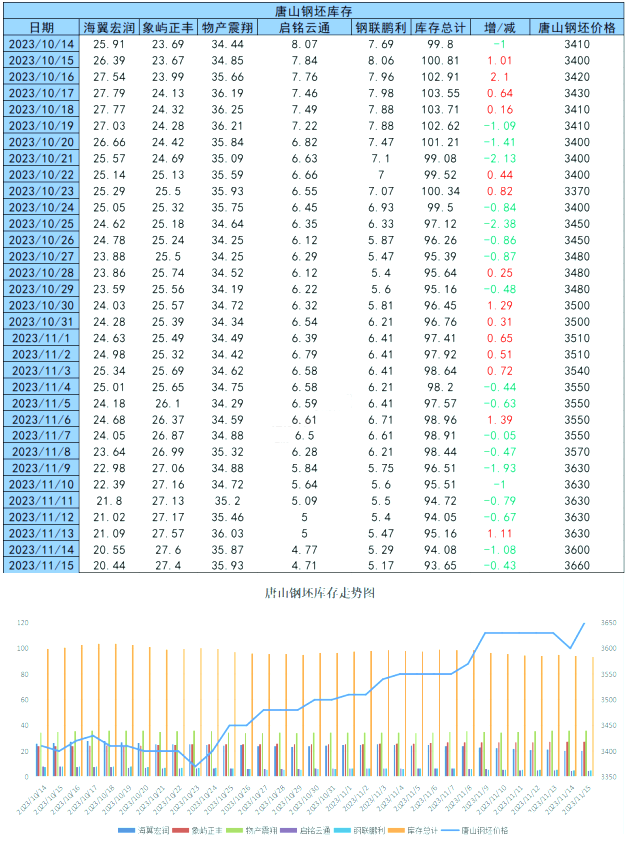Click the 唐山钢坯价格 line legend entry

(475, 830)
